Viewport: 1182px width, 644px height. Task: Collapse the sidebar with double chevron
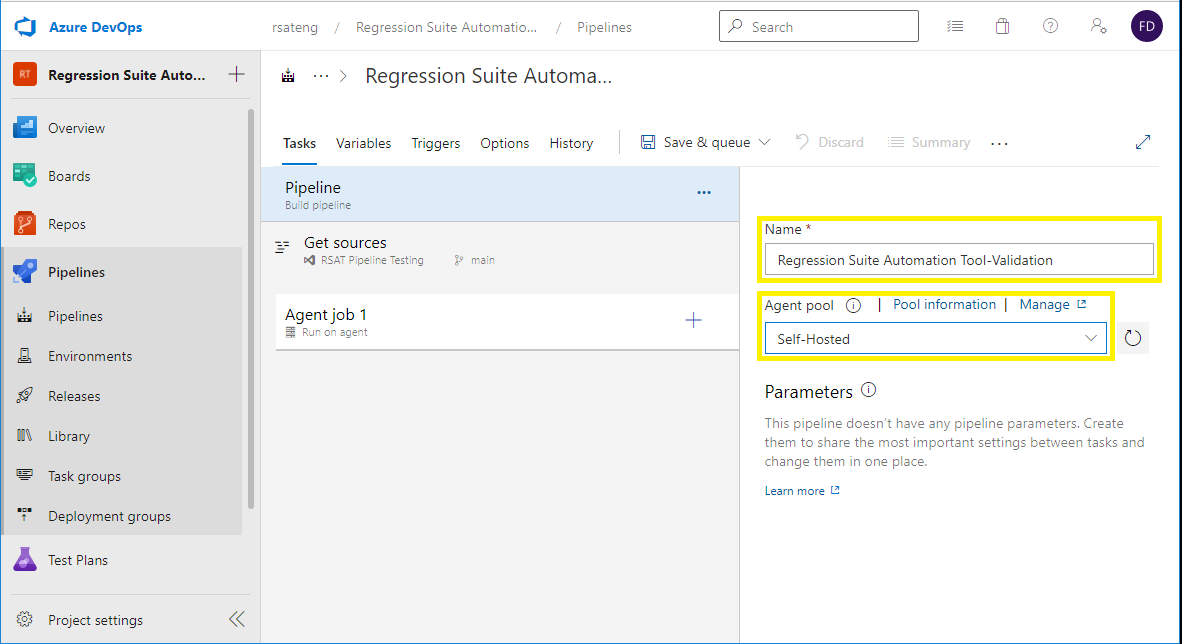(237, 619)
